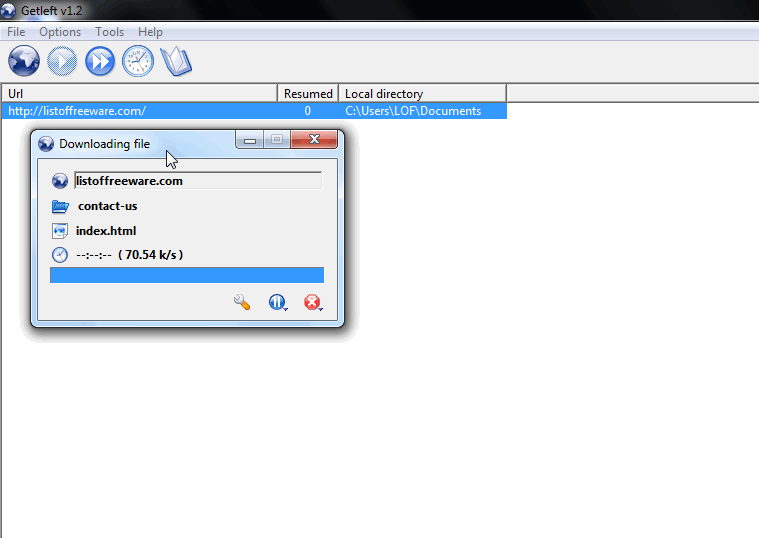Open the pause button dropdown in dialog
This screenshot has width=759, height=538.
tap(278, 302)
